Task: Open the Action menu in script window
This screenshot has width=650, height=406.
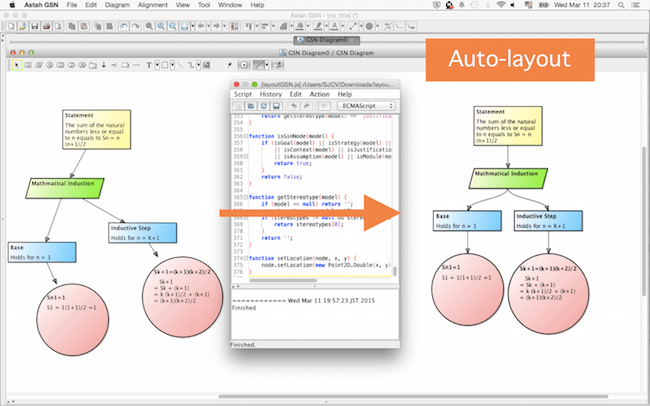Action: point(319,94)
